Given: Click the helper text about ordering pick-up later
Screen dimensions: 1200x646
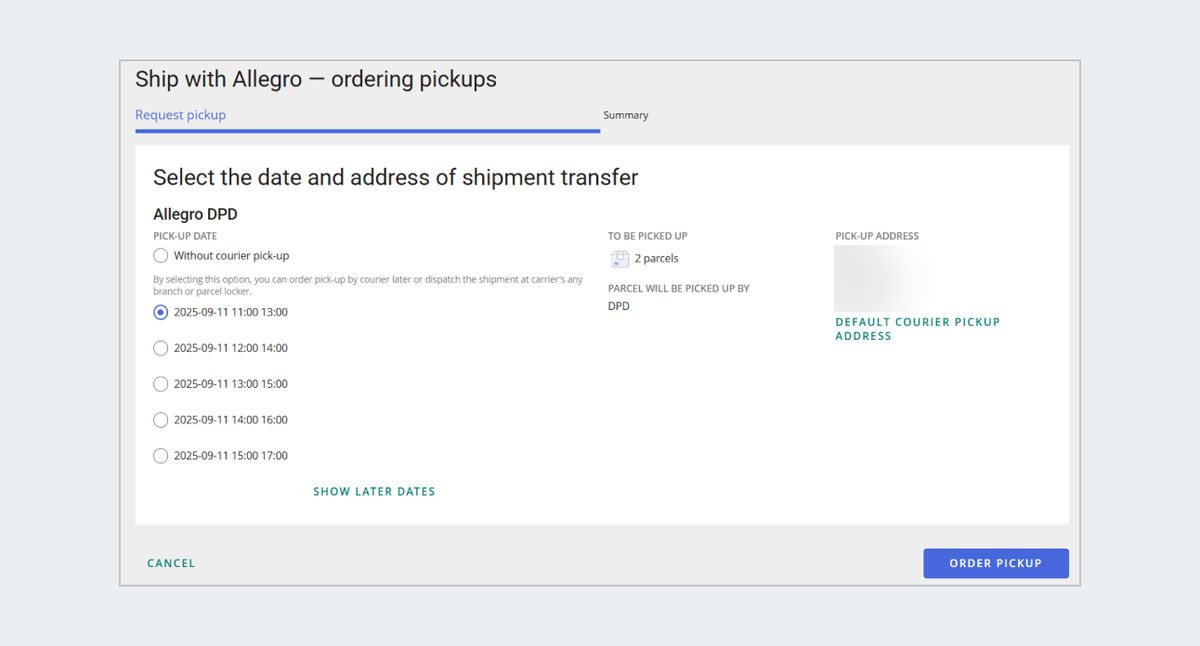Looking at the screenshot, I should click(x=368, y=285).
